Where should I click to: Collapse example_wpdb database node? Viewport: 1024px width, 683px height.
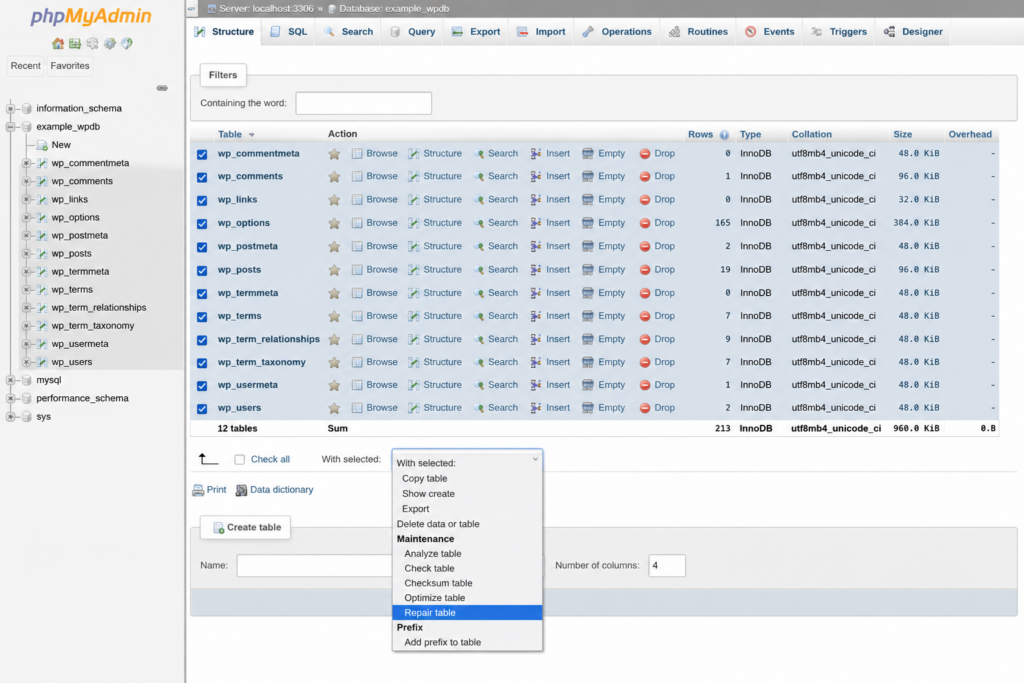(x=10, y=127)
